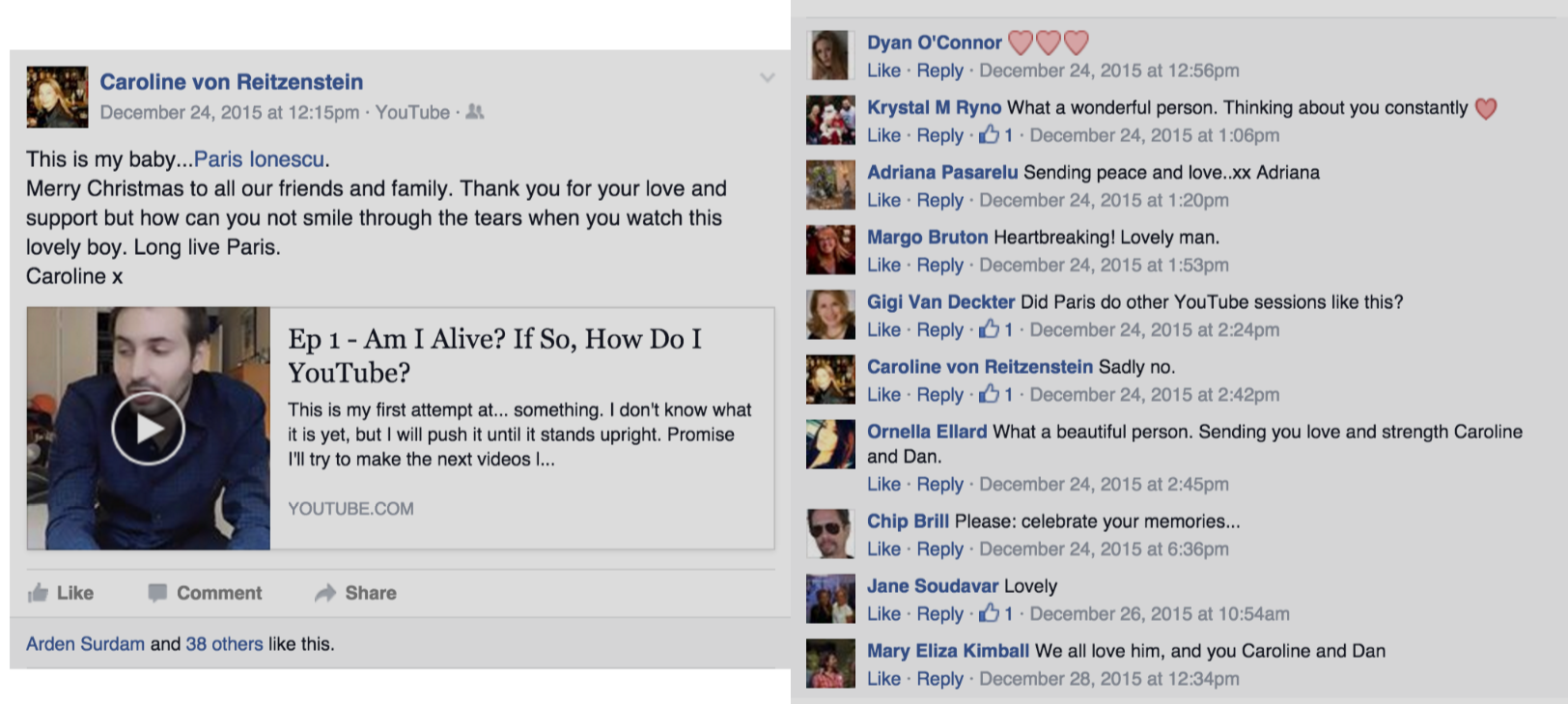Click the Comment speech bubble icon
The width and height of the screenshot is (1568, 704).
click(157, 592)
